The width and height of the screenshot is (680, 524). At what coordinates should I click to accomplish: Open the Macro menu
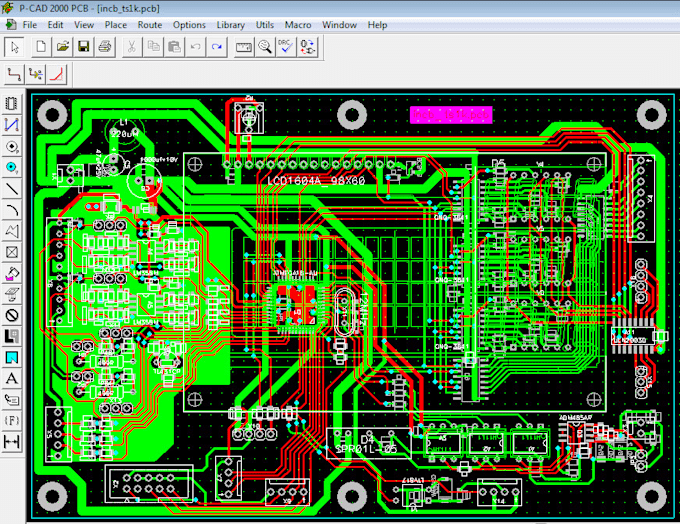tap(298, 25)
